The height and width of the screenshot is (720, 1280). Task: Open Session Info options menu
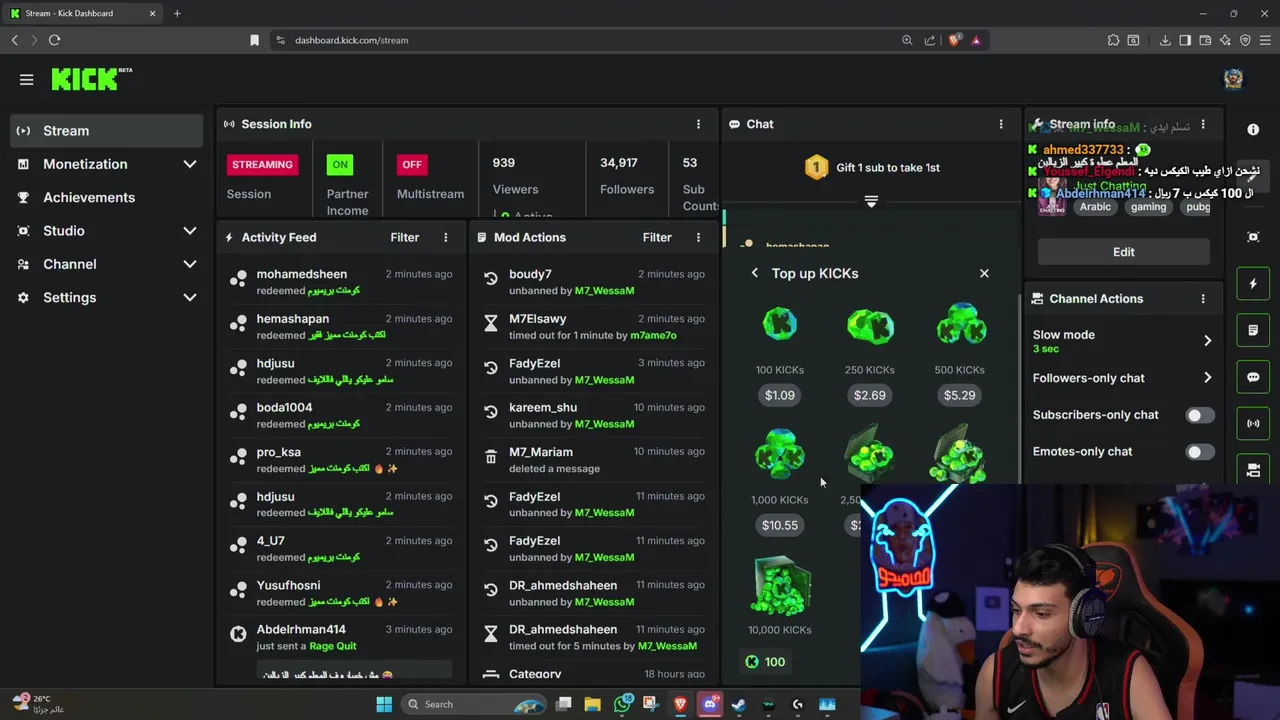point(698,124)
